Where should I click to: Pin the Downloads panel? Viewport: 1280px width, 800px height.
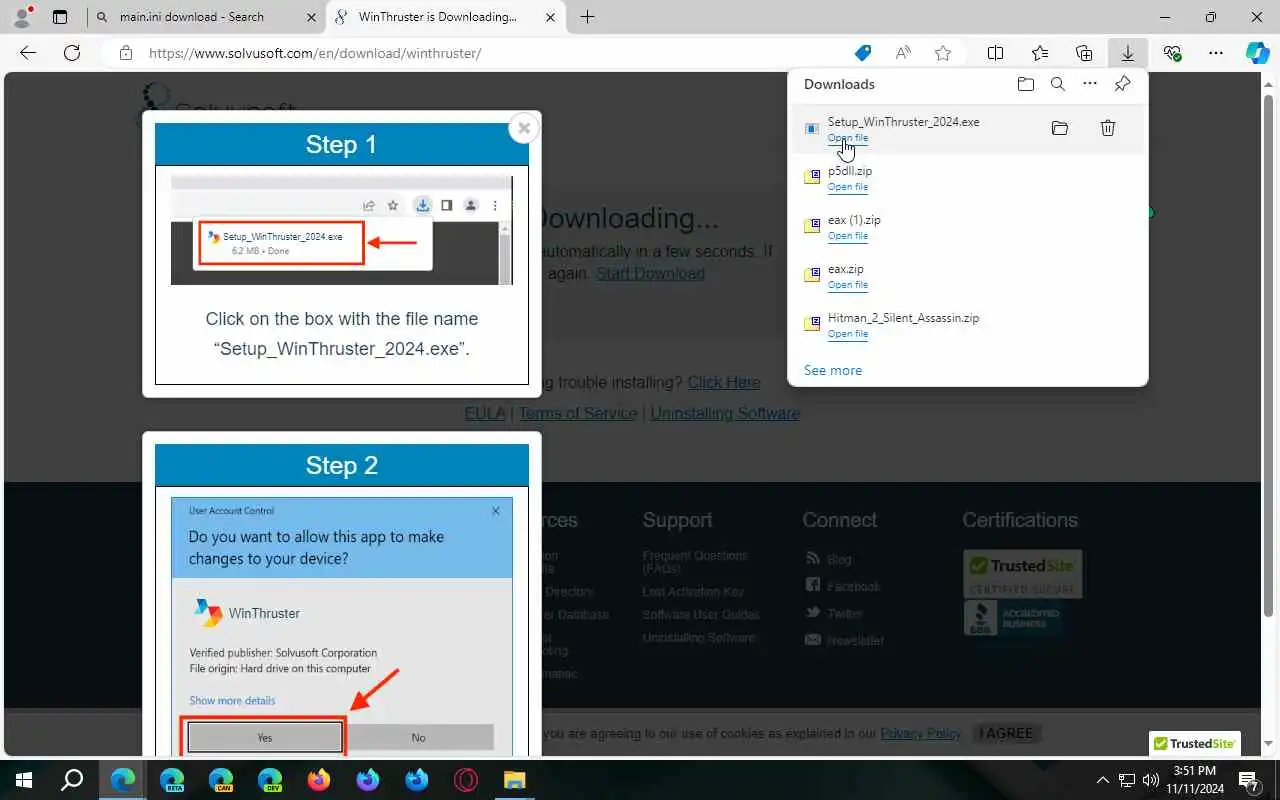point(1123,84)
